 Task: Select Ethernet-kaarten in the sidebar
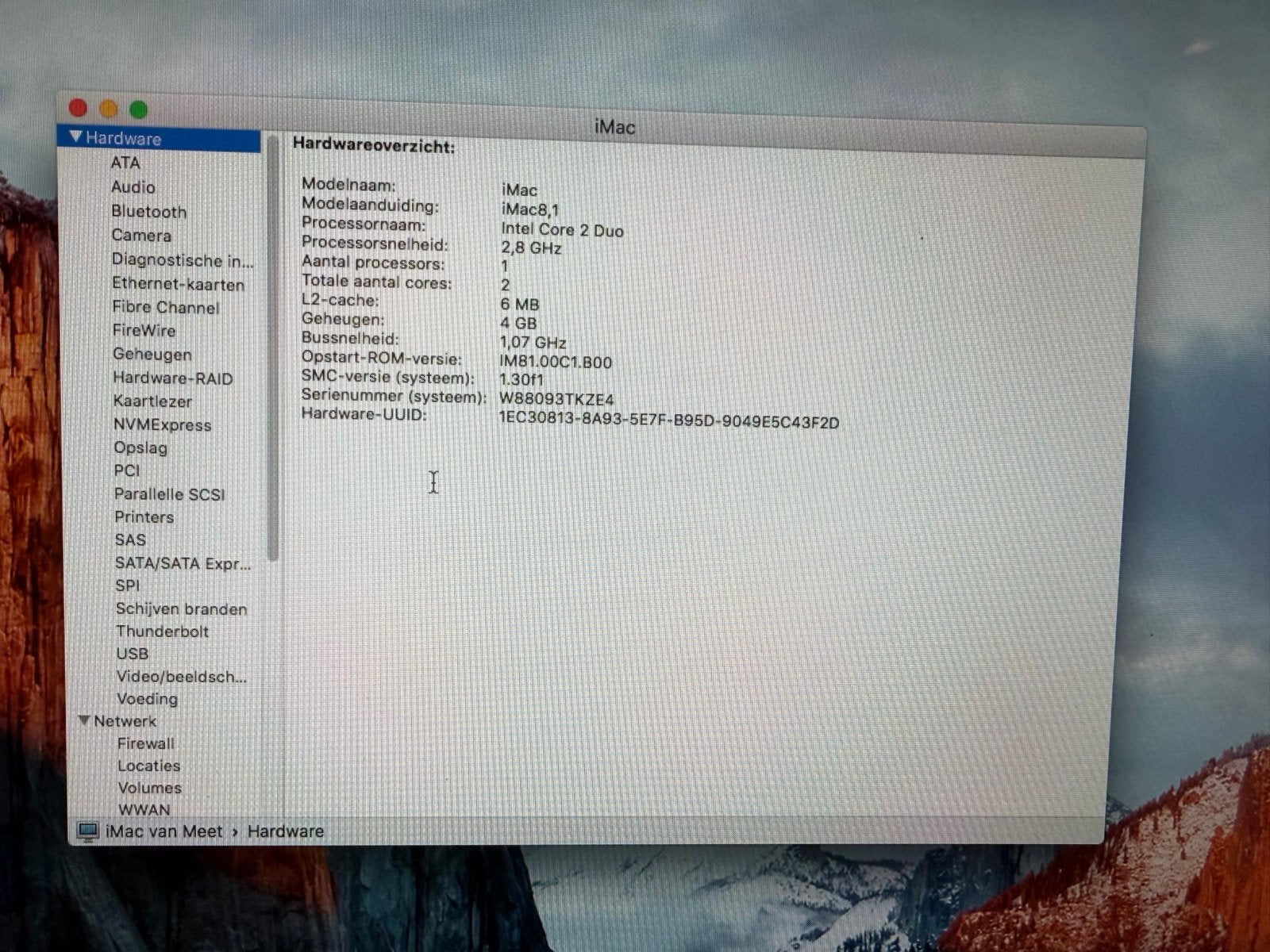(178, 284)
